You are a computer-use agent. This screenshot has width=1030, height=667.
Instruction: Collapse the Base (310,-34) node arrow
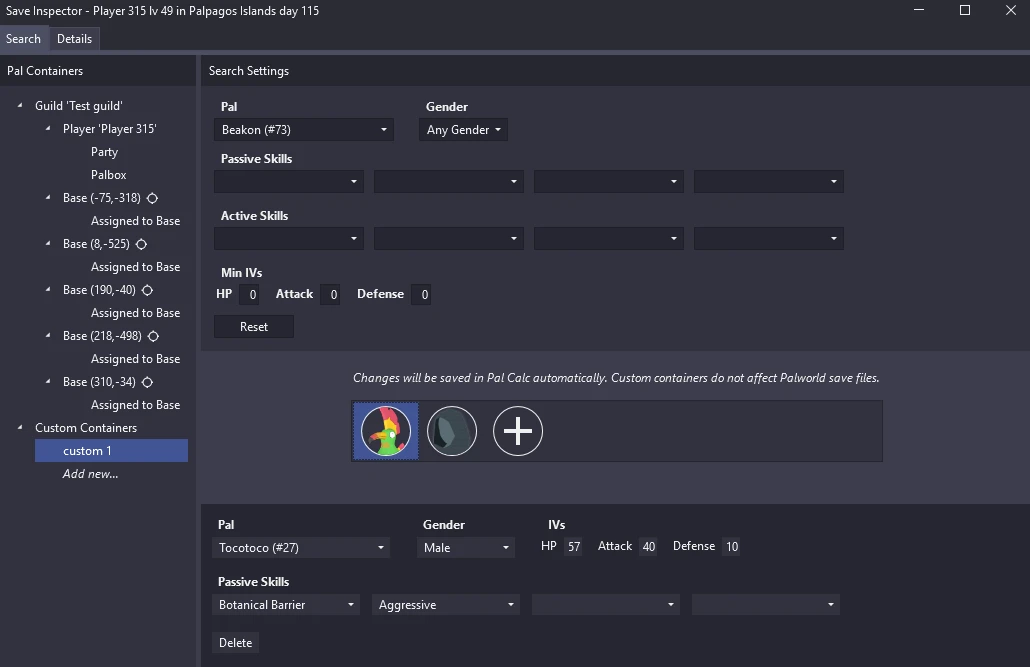coord(48,381)
